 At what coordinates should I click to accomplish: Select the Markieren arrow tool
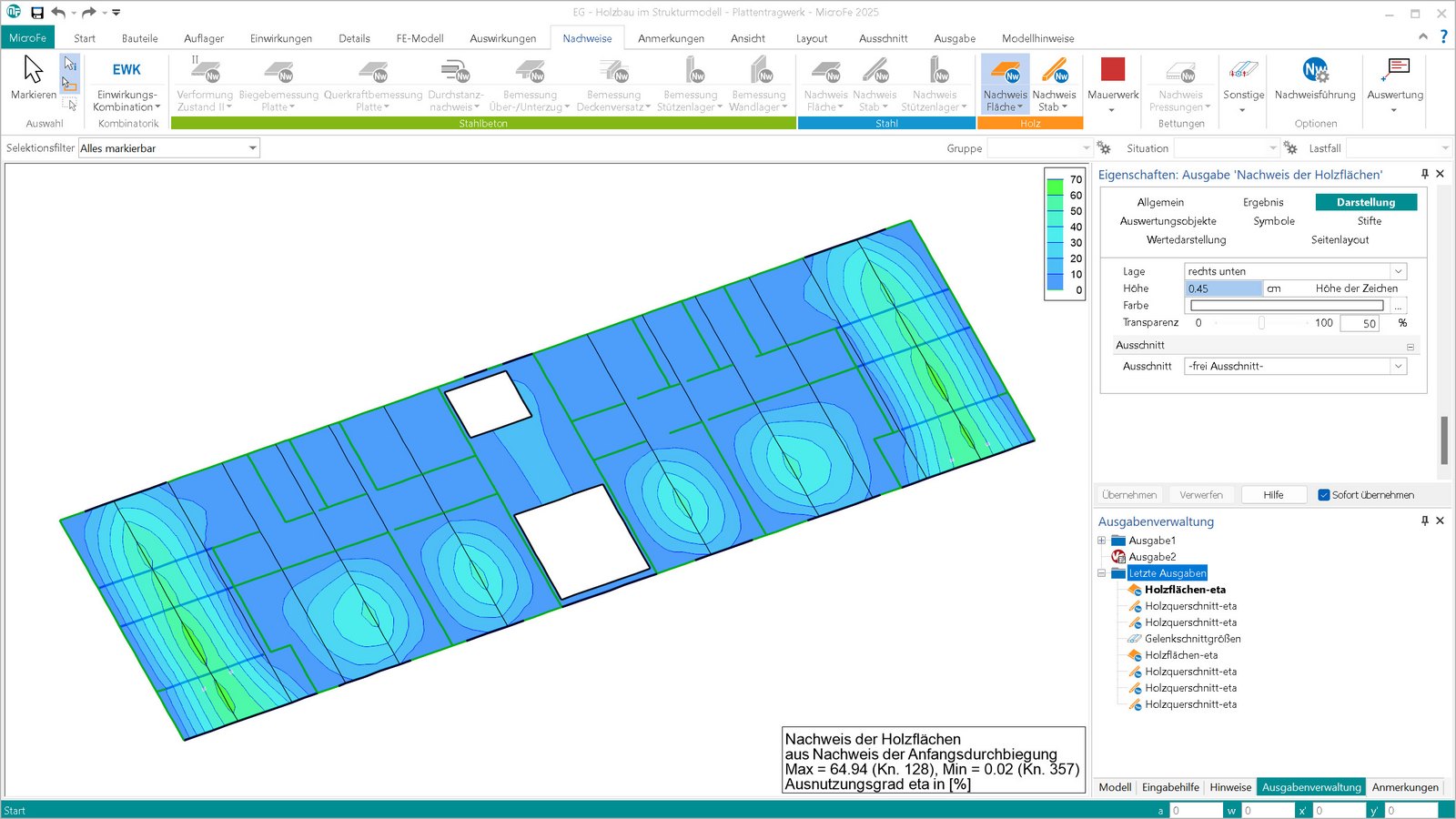coord(34,70)
